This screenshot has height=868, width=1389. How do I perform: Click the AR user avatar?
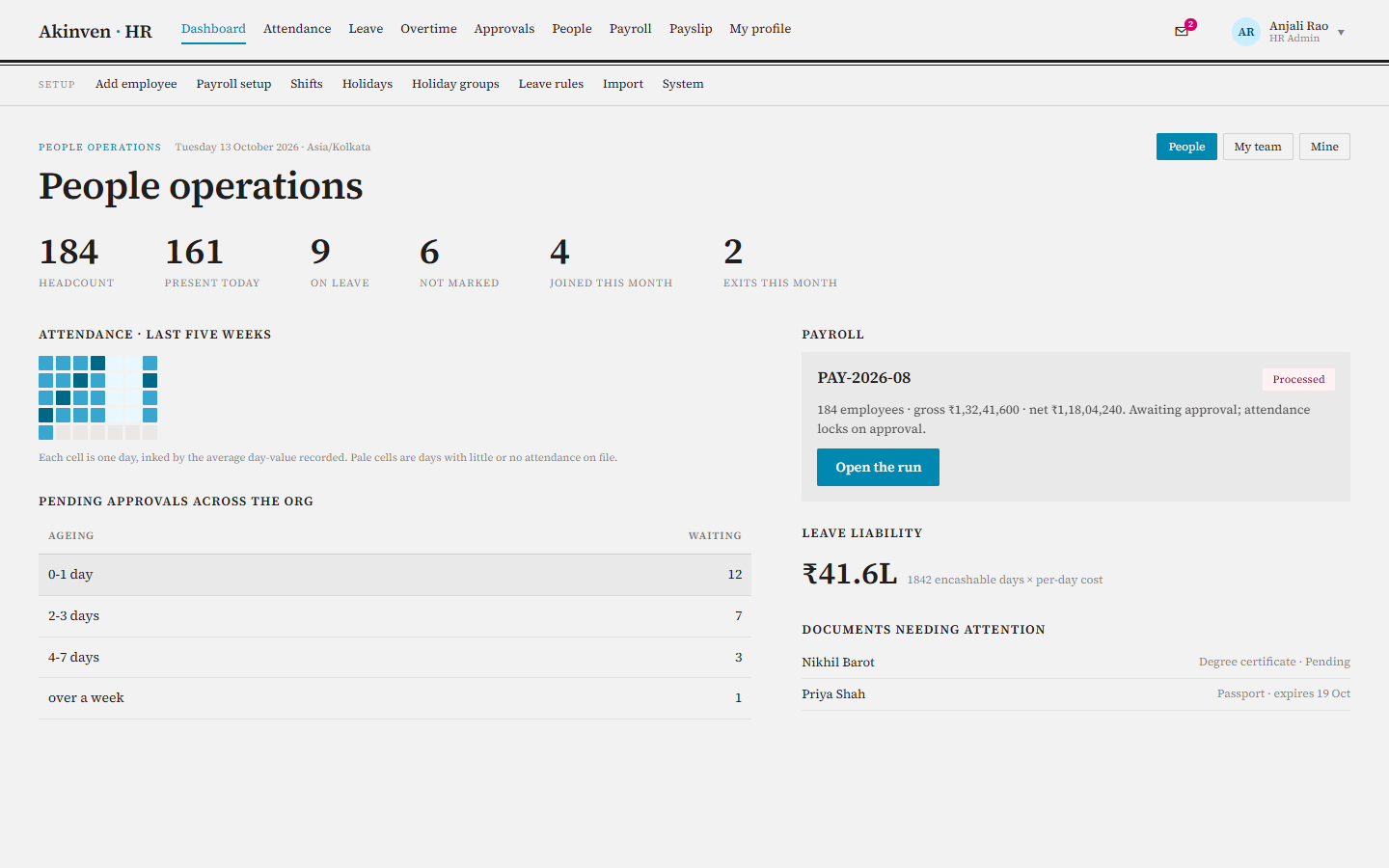tap(1246, 32)
